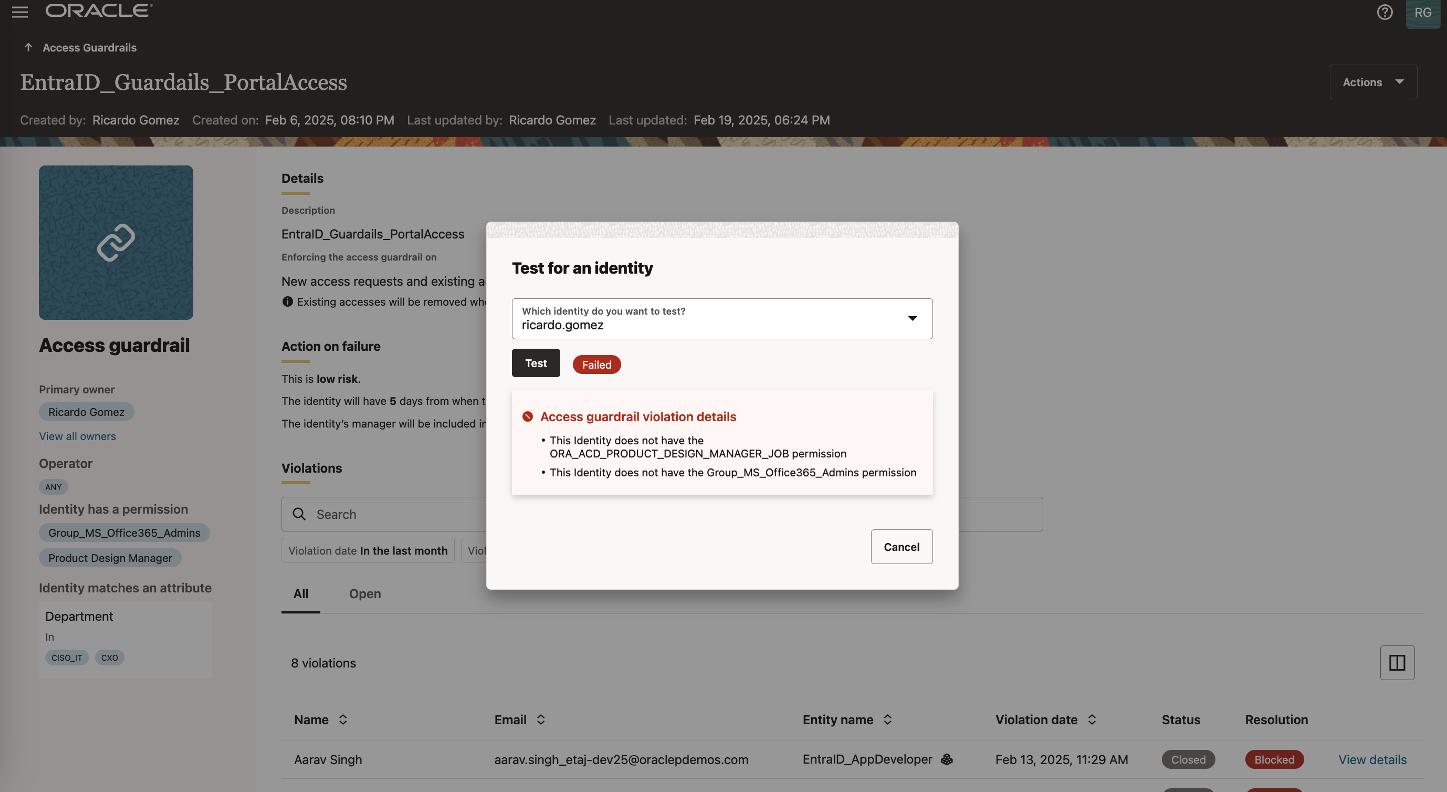1447x792 pixels.
Task: Click the EntraID_Guardails_PortalAccess page title
Action: click(x=184, y=83)
